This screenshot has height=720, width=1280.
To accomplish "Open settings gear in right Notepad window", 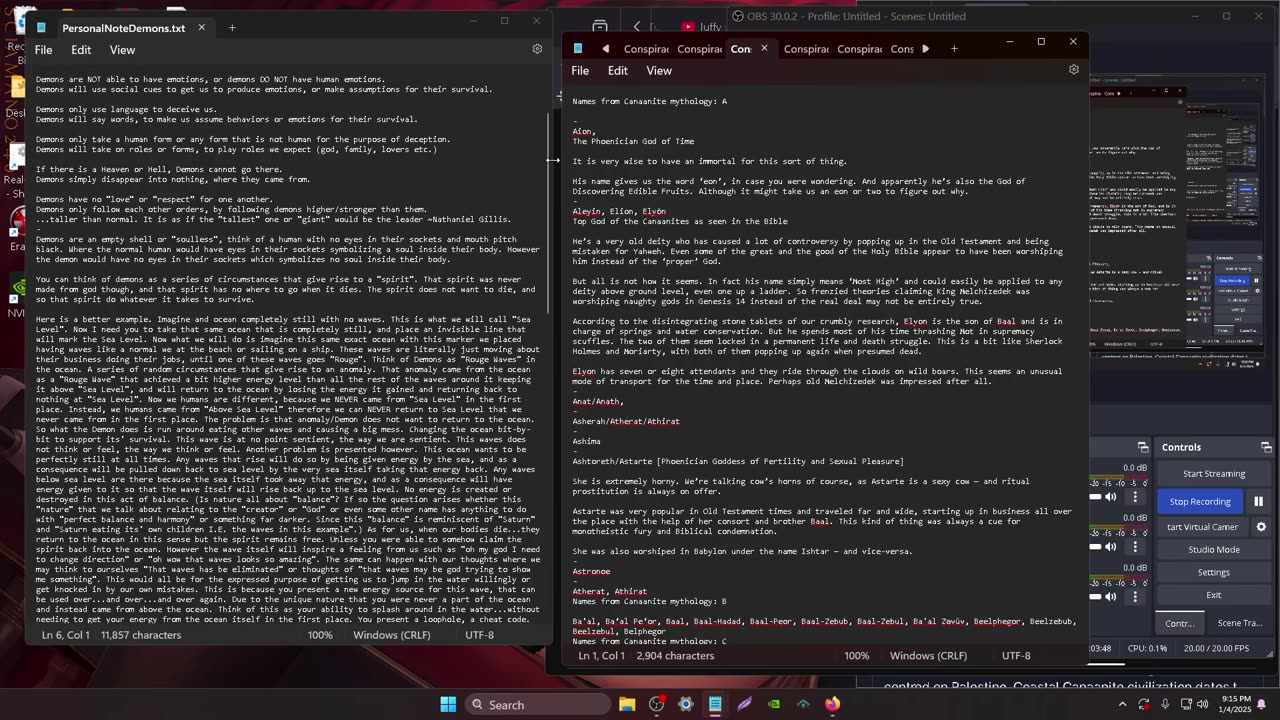I will coord(1074,70).
